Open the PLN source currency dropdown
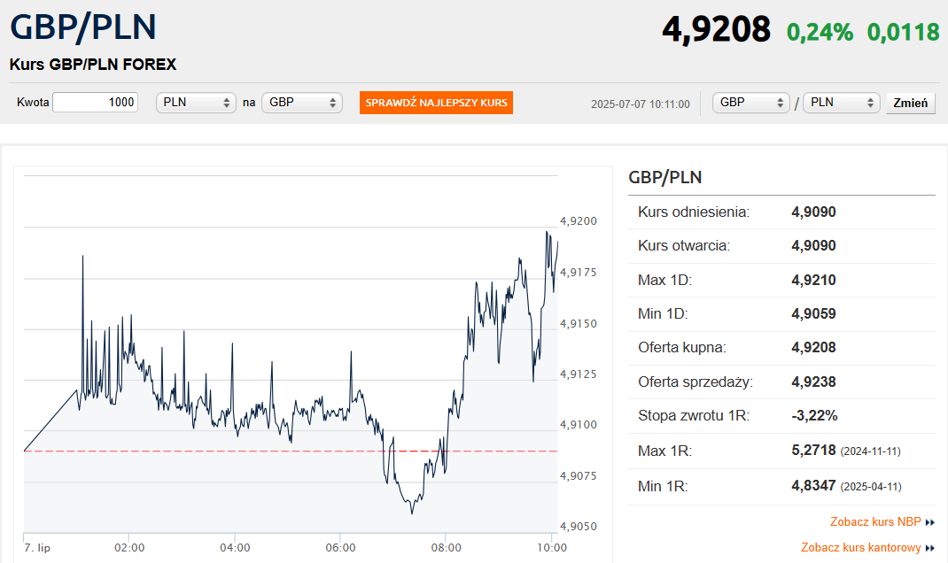 click(196, 102)
